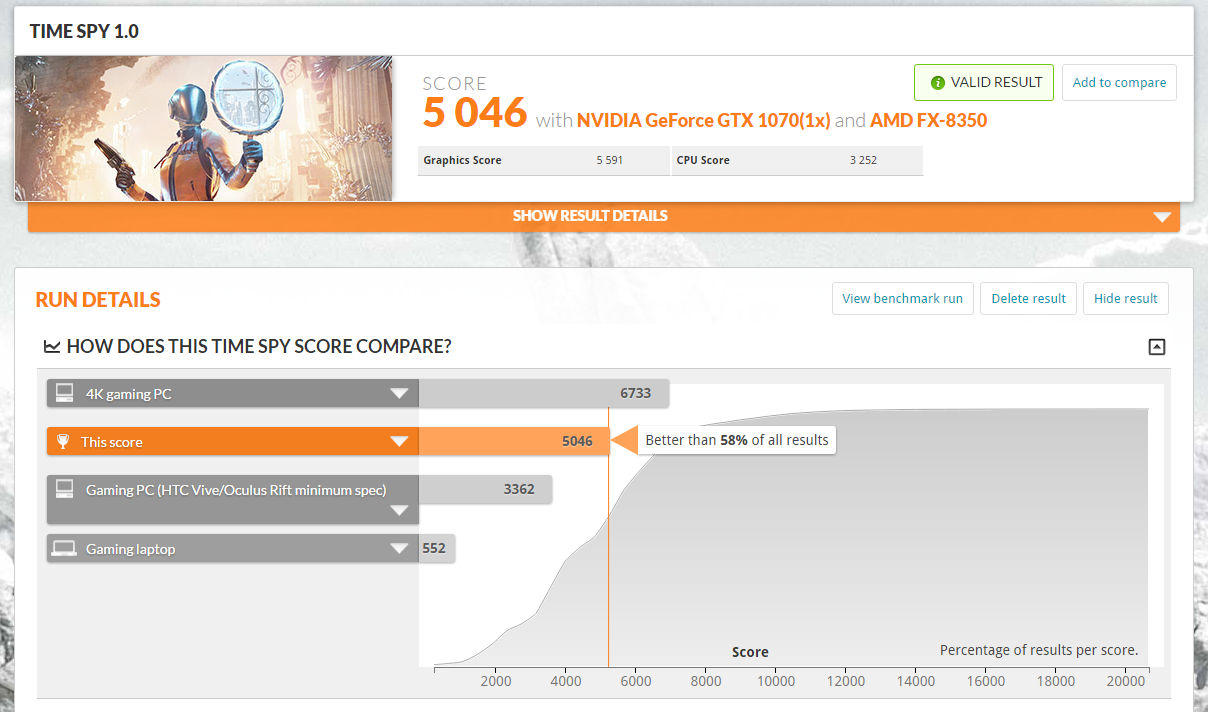Click Add to compare button
This screenshot has height=712, width=1208.
1119,82
